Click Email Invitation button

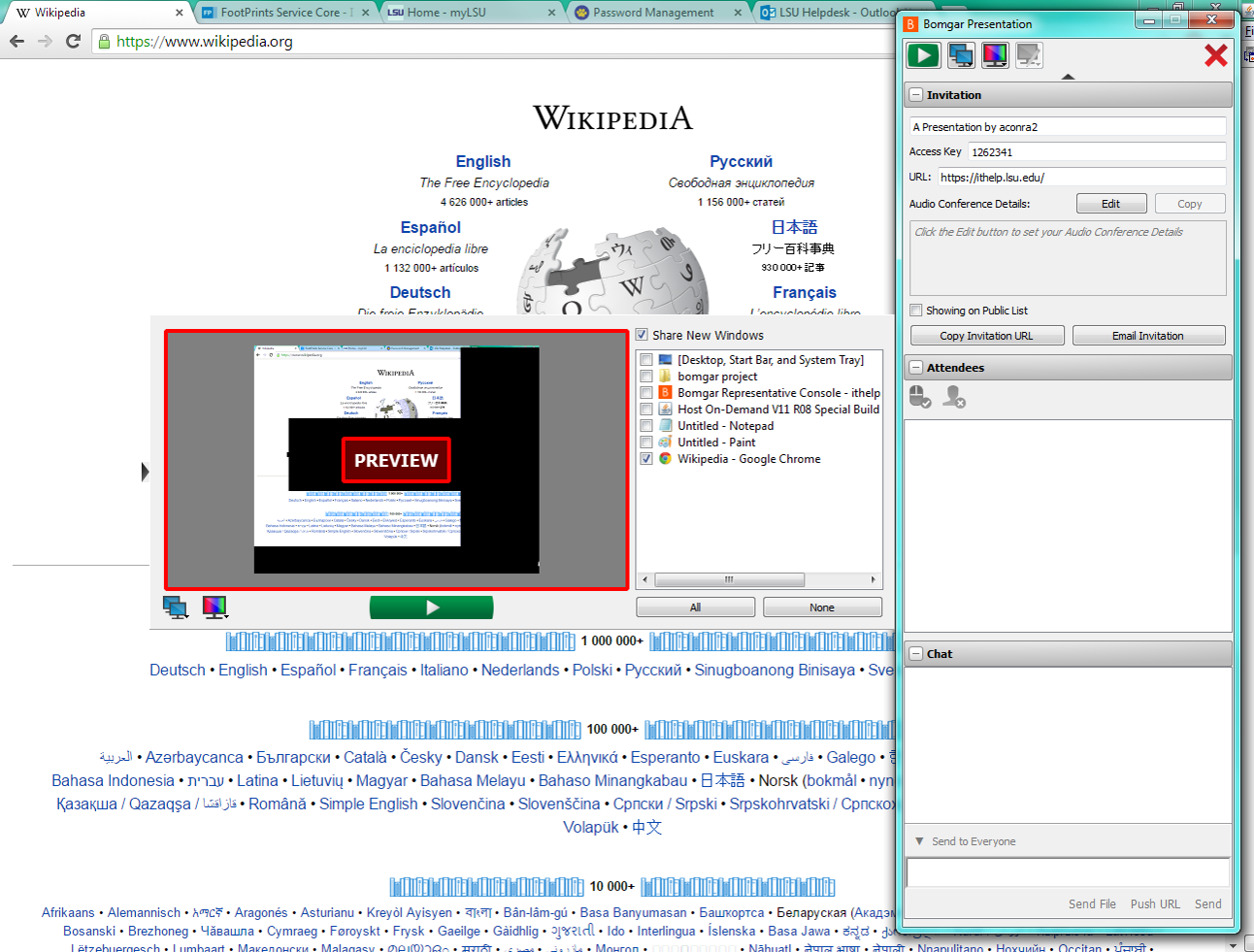(1148, 336)
